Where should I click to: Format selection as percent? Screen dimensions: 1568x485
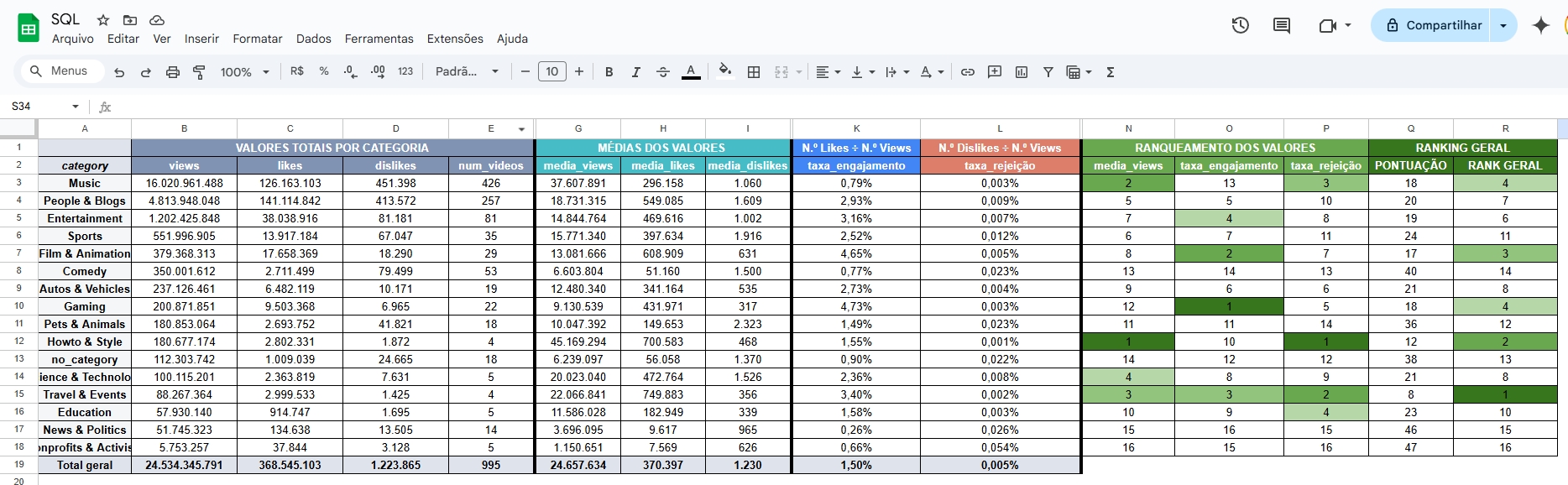pyautogui.click(x=324, y=72)
